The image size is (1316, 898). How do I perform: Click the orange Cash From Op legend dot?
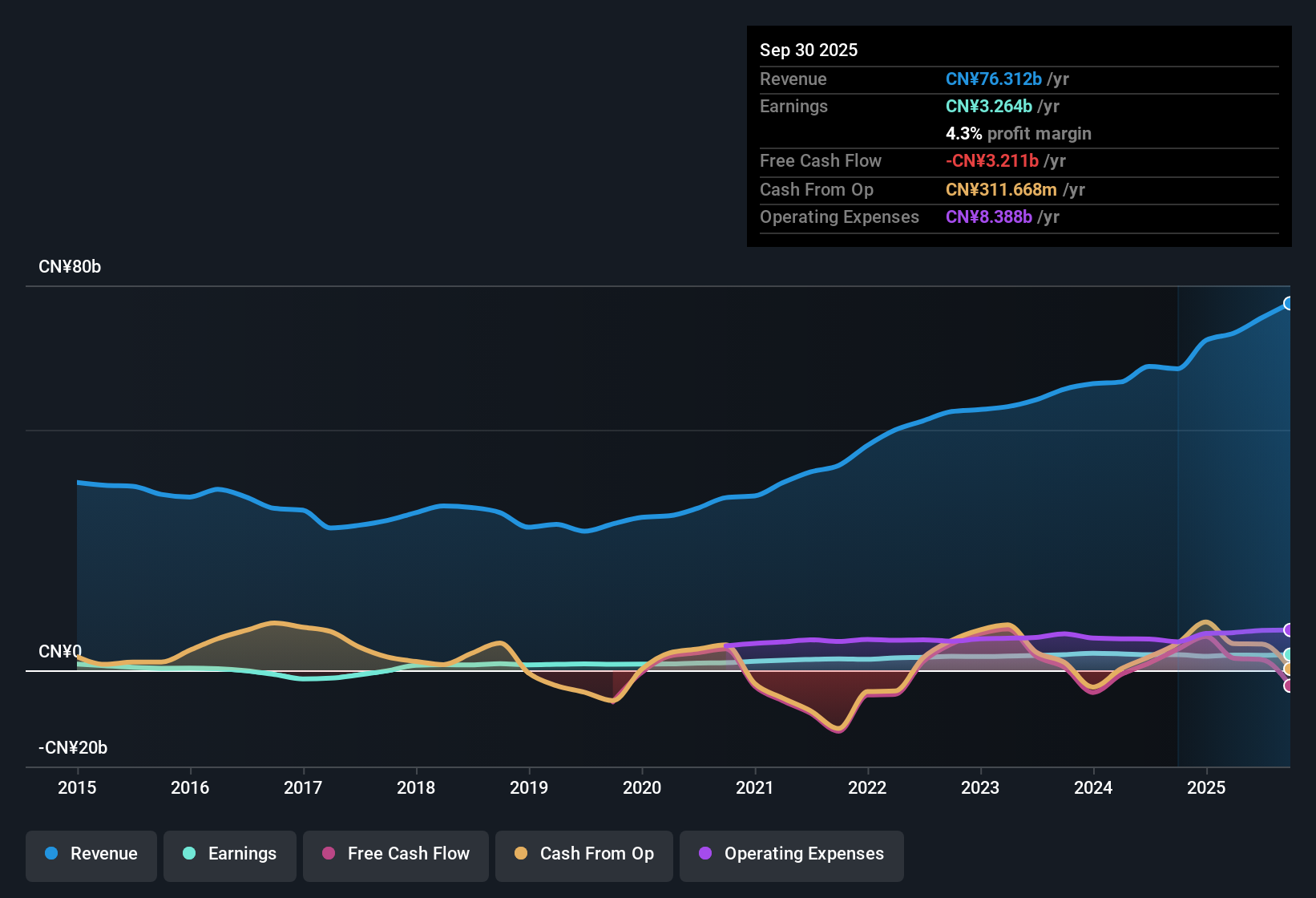click(x=521, y=854)
